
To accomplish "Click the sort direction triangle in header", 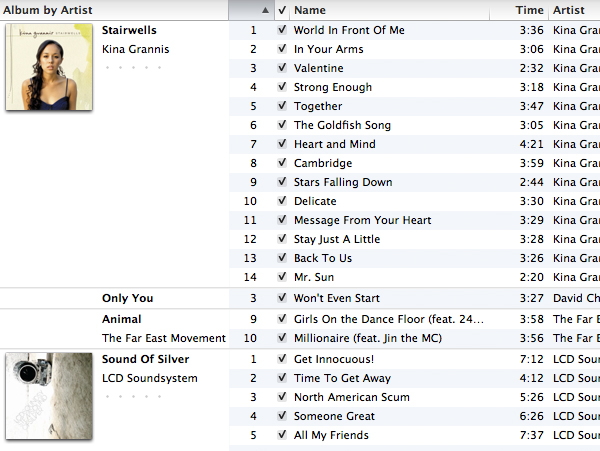I will (265, 10).
